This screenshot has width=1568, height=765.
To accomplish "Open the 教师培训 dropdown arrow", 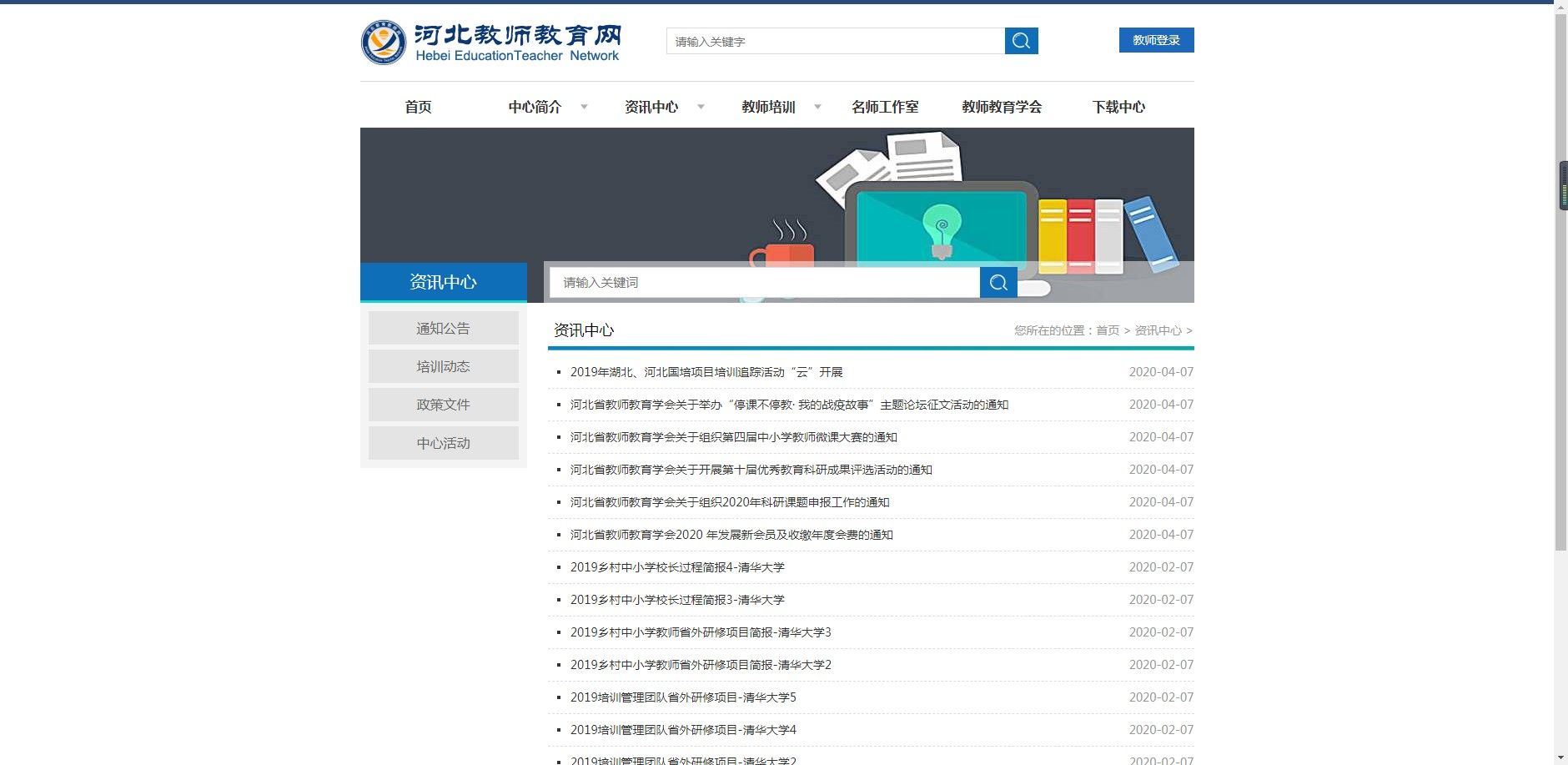I will click(820, 107).
